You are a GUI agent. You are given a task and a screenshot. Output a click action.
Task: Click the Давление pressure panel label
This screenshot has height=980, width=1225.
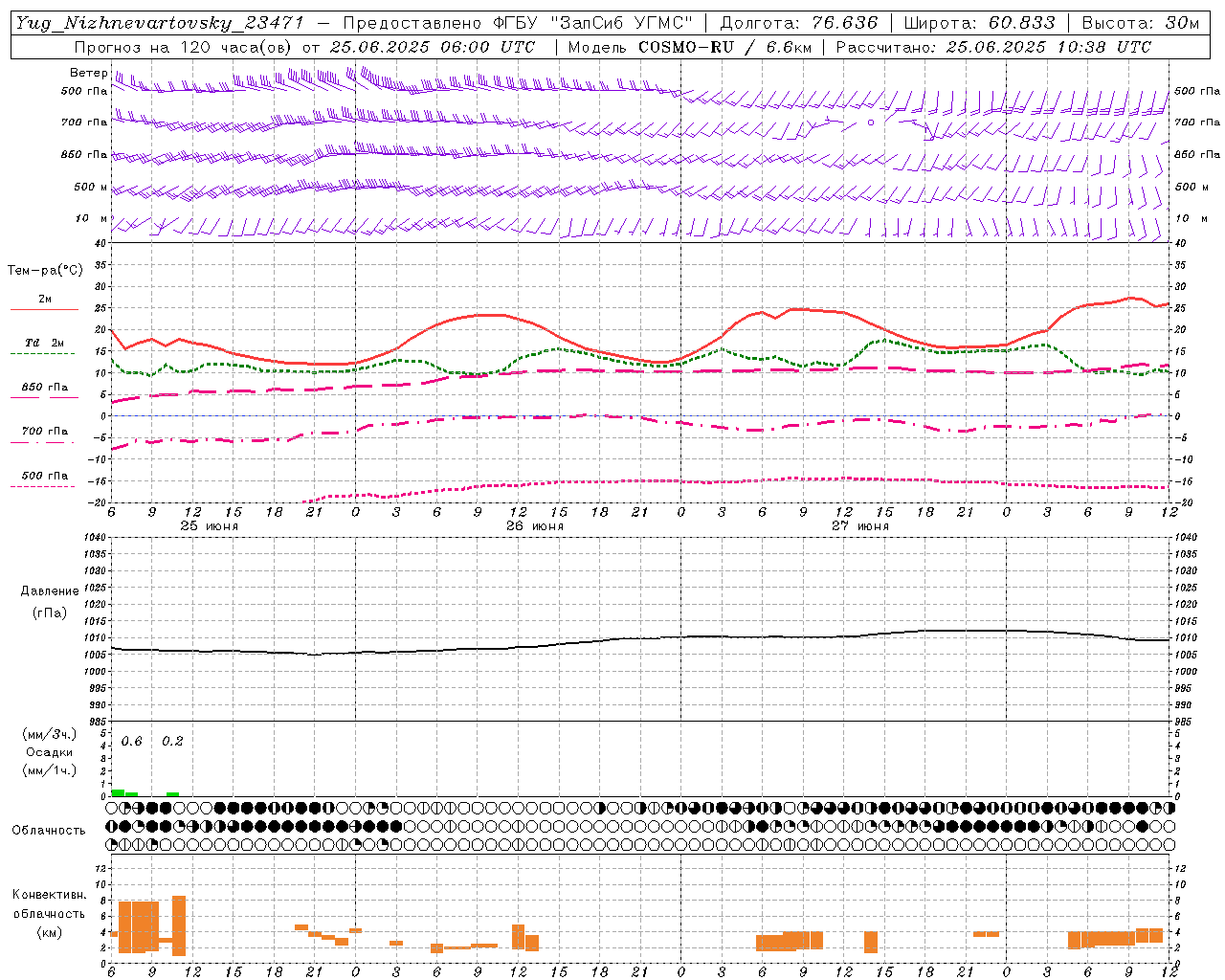click(50, 591)
